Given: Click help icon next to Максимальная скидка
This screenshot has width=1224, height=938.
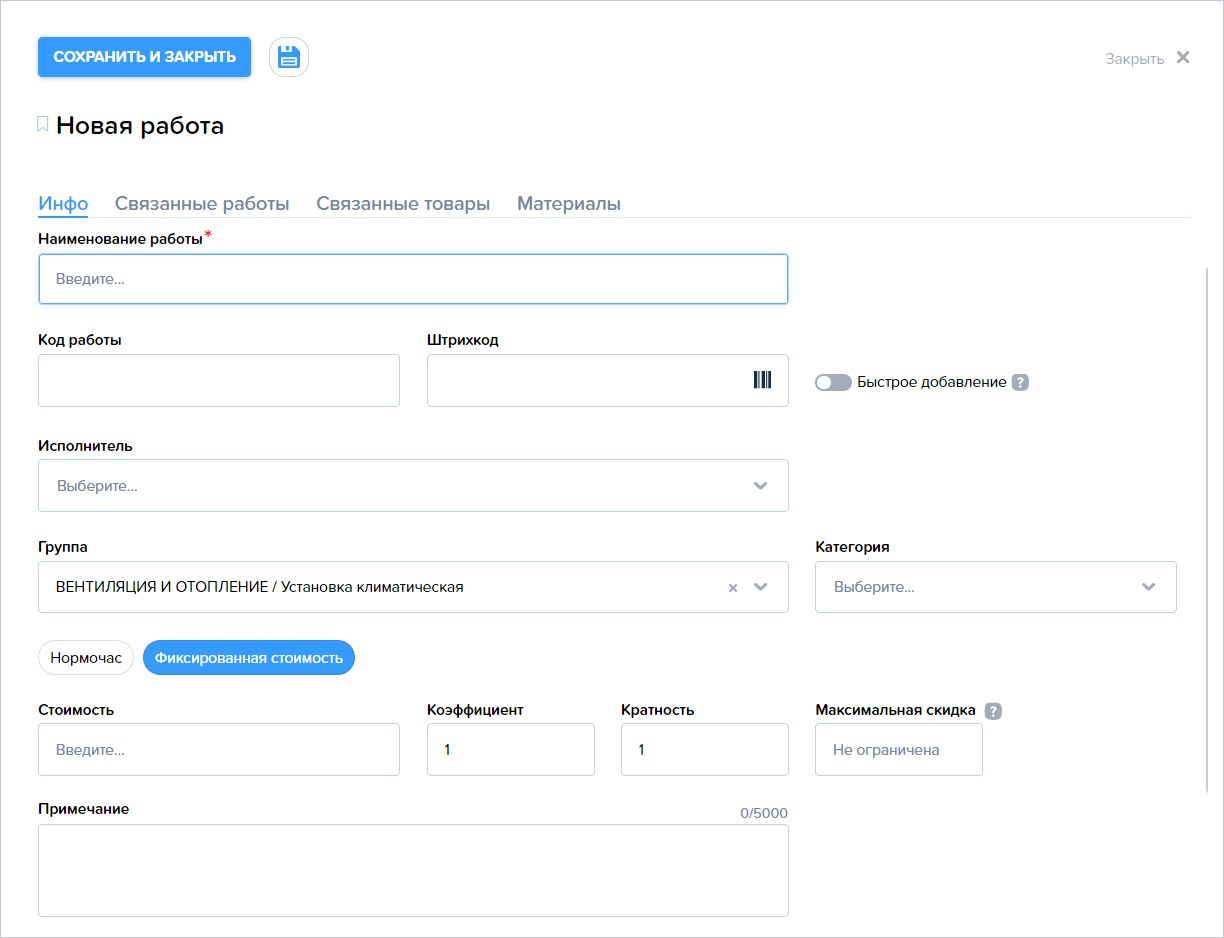Looking at the screenshot, I should pyautogui.click(x=993, y=711).
